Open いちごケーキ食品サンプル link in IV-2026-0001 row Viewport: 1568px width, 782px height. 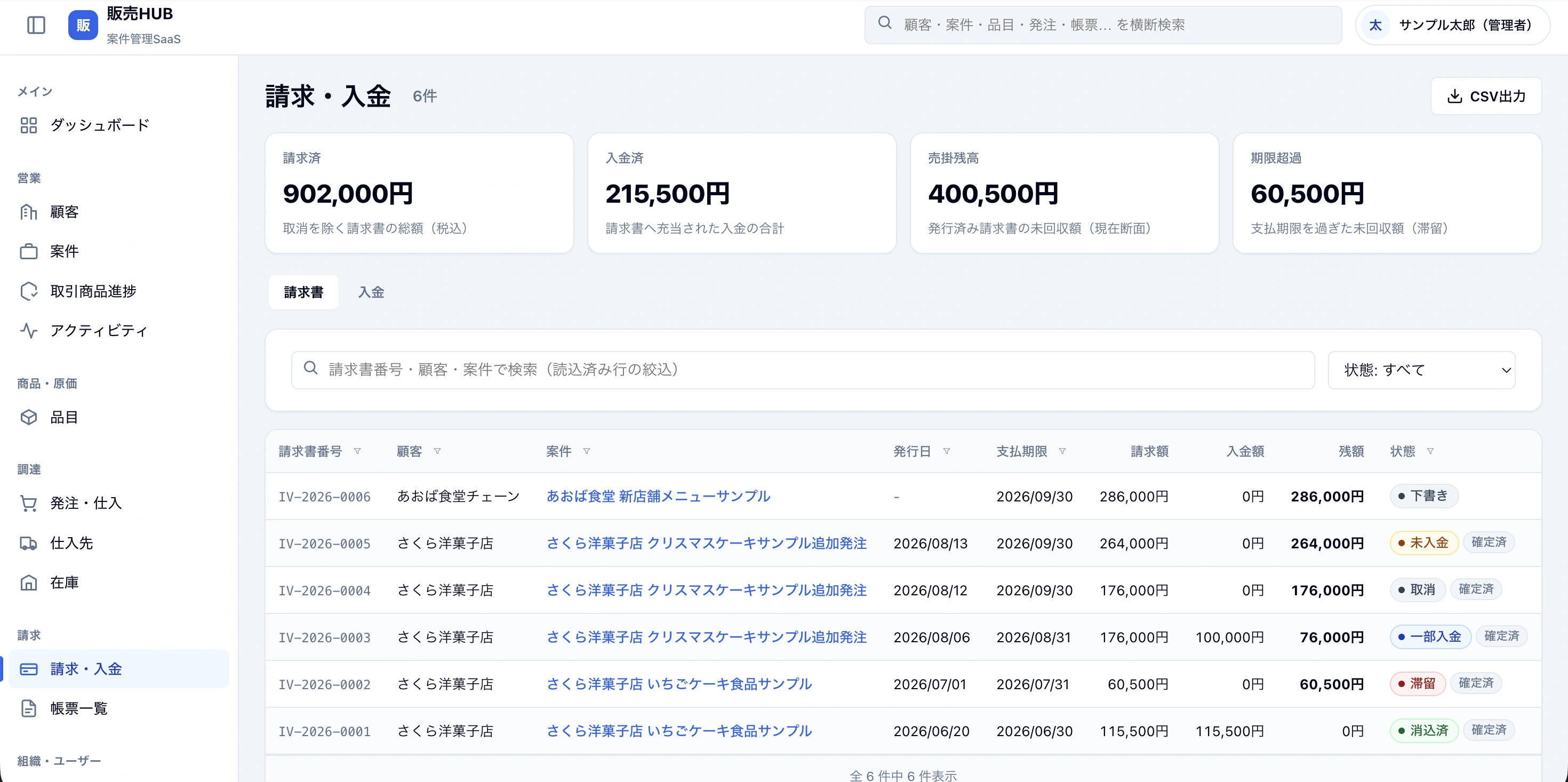pos(679,731)
